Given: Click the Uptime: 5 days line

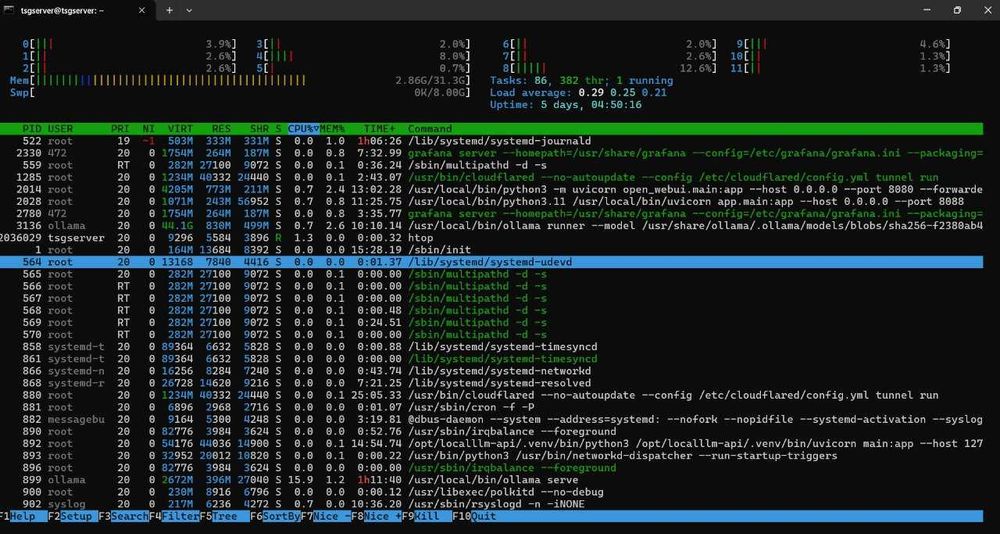Looking at the screenshot, I should tap(566, 105).
